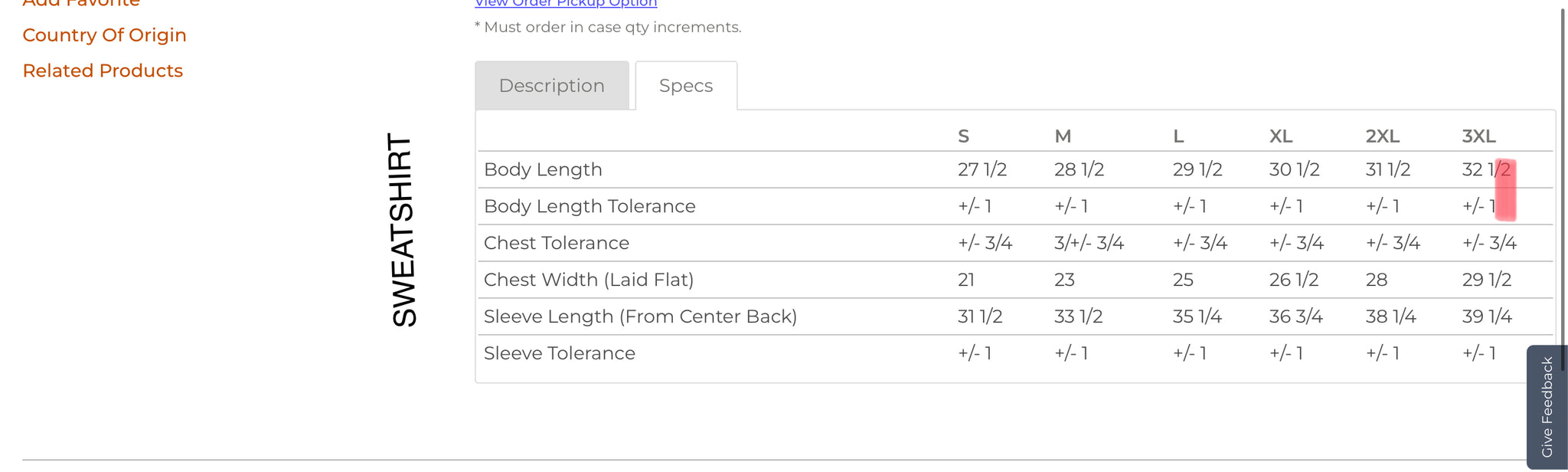Select the Chest Width (Laid Flat) row label
This screenshot has height=472, width=1568.
[x=589, y=280]
